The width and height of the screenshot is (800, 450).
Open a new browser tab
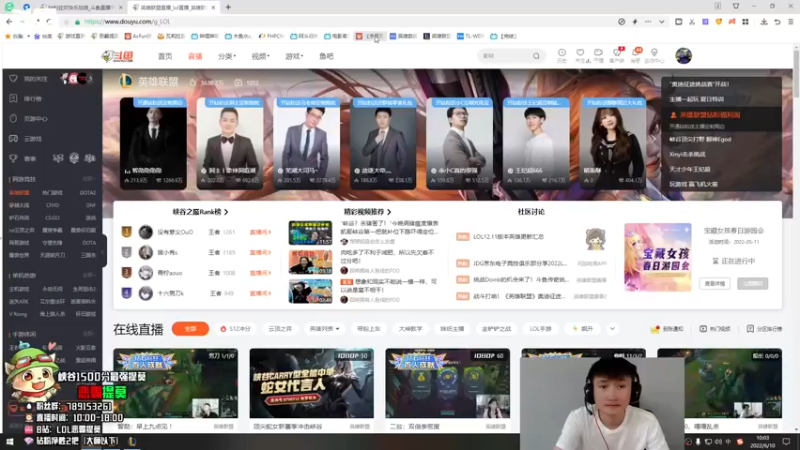point(228,7)
